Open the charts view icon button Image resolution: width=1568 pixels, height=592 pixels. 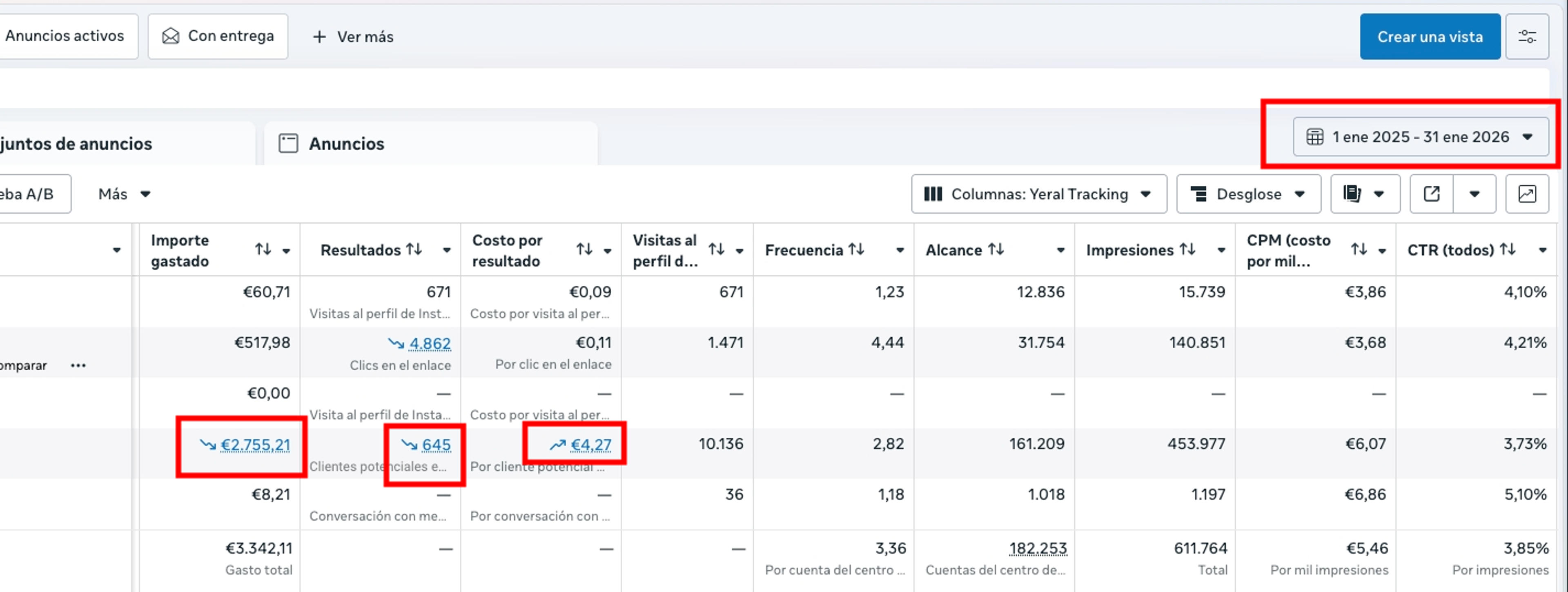(1527, 194)
